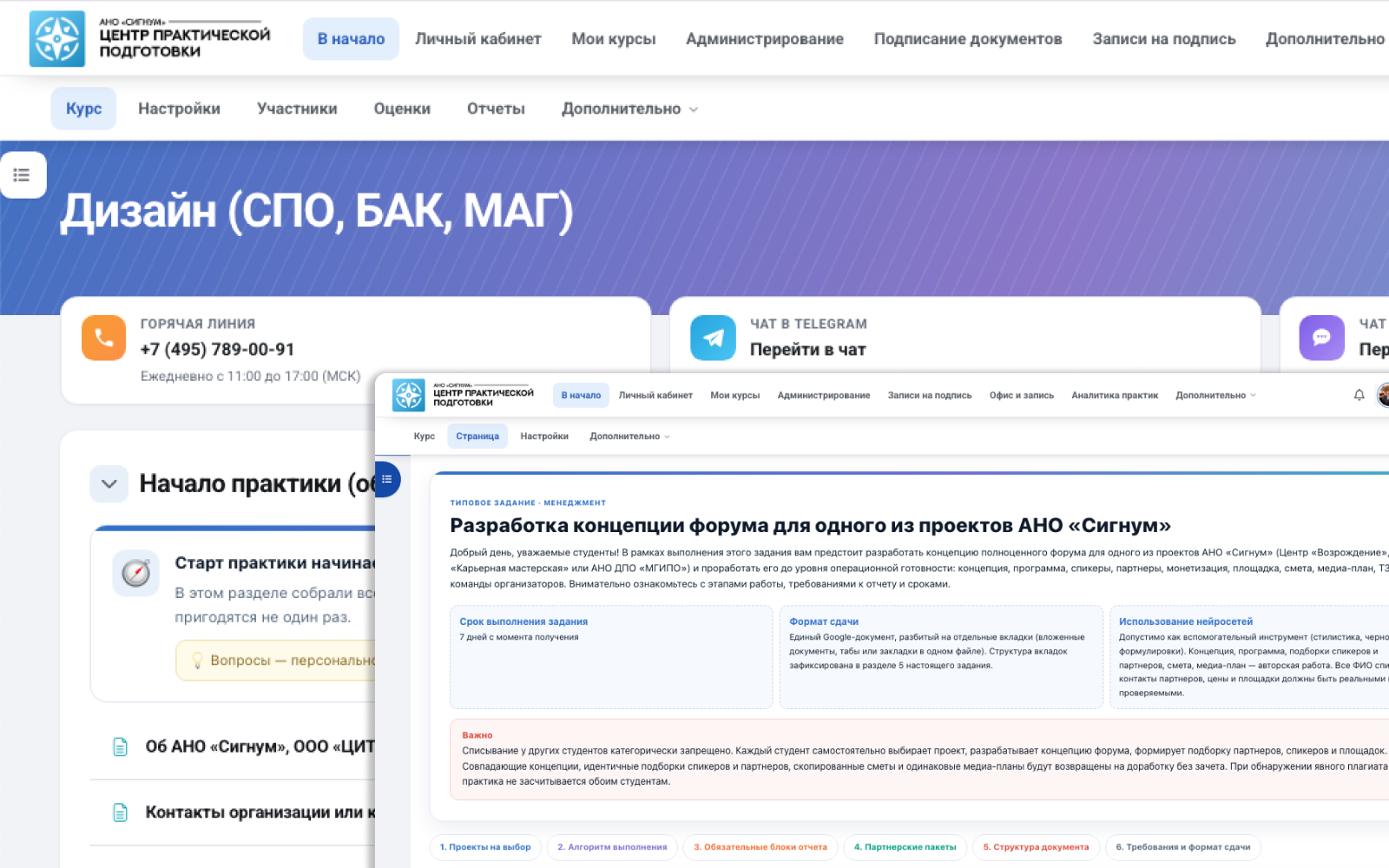Open Записи на подпись in back window

1163,39
